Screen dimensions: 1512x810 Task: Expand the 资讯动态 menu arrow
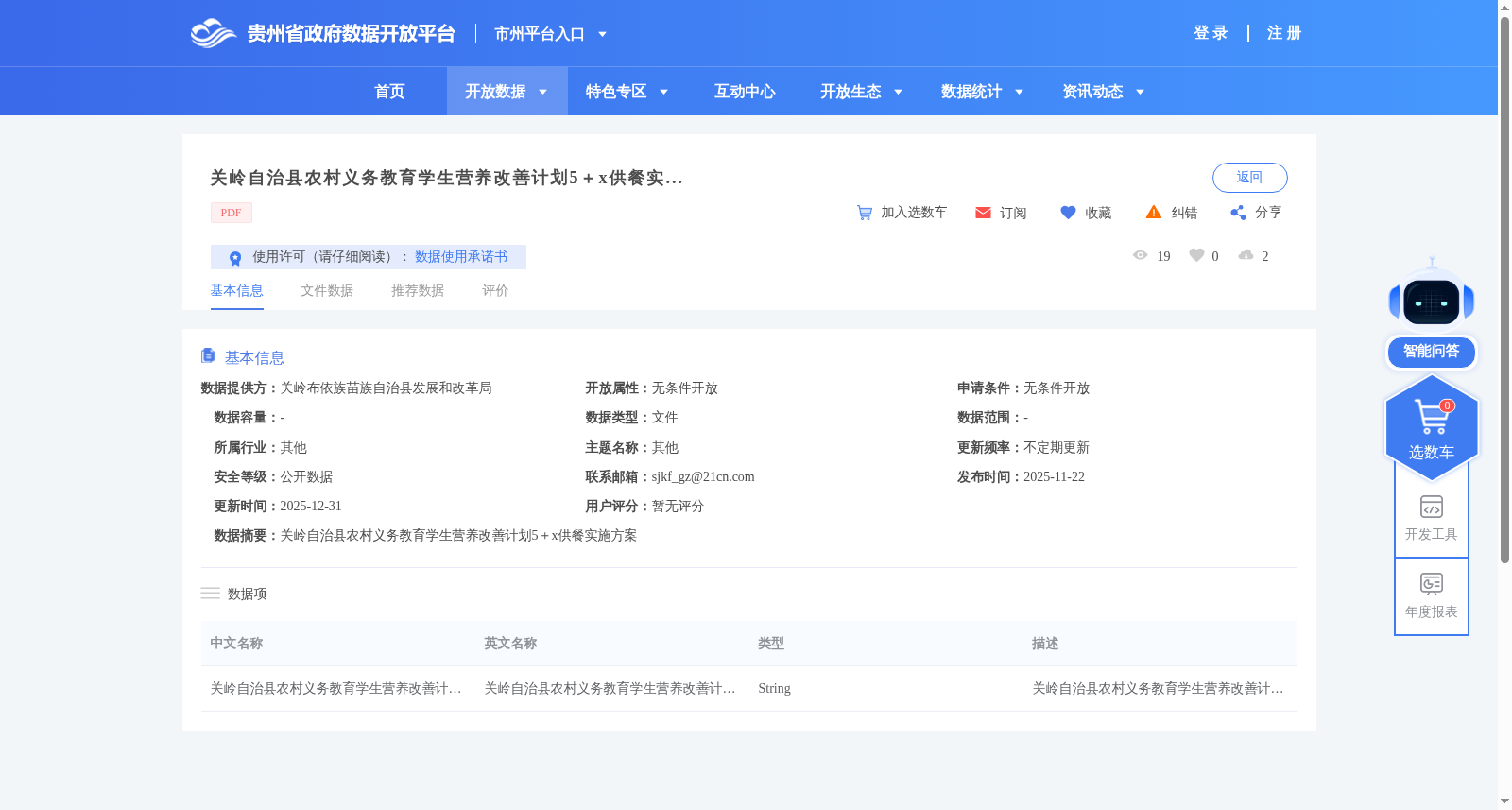click(x=1141, y=92)
